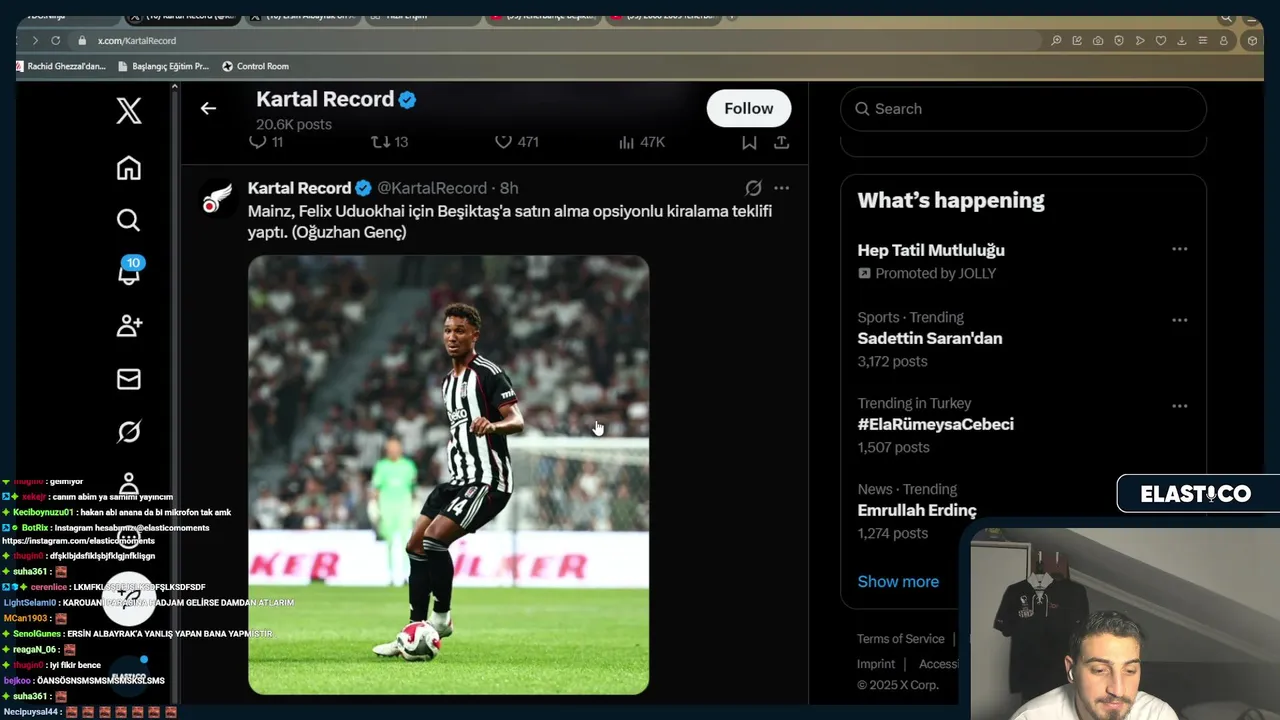Open options for Sadettin Saran'dan trend
The height and width of the screenshot is (720, 1280).
pos(1180,320)
